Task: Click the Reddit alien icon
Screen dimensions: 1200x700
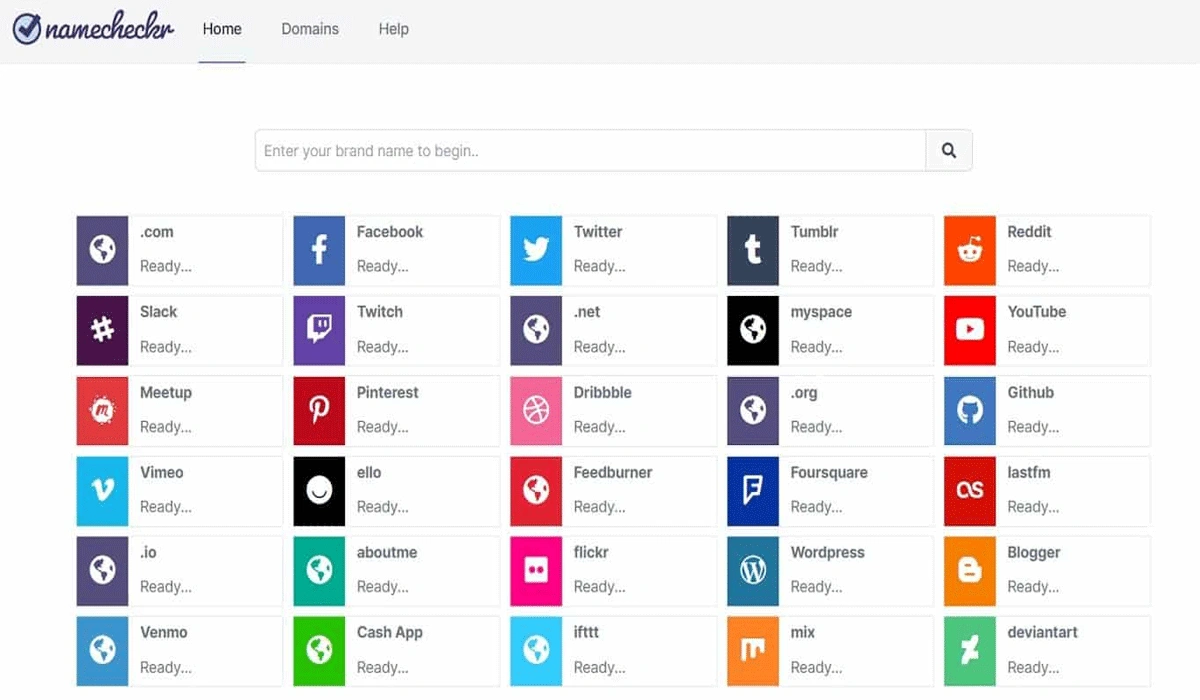Action: (968, 250)
